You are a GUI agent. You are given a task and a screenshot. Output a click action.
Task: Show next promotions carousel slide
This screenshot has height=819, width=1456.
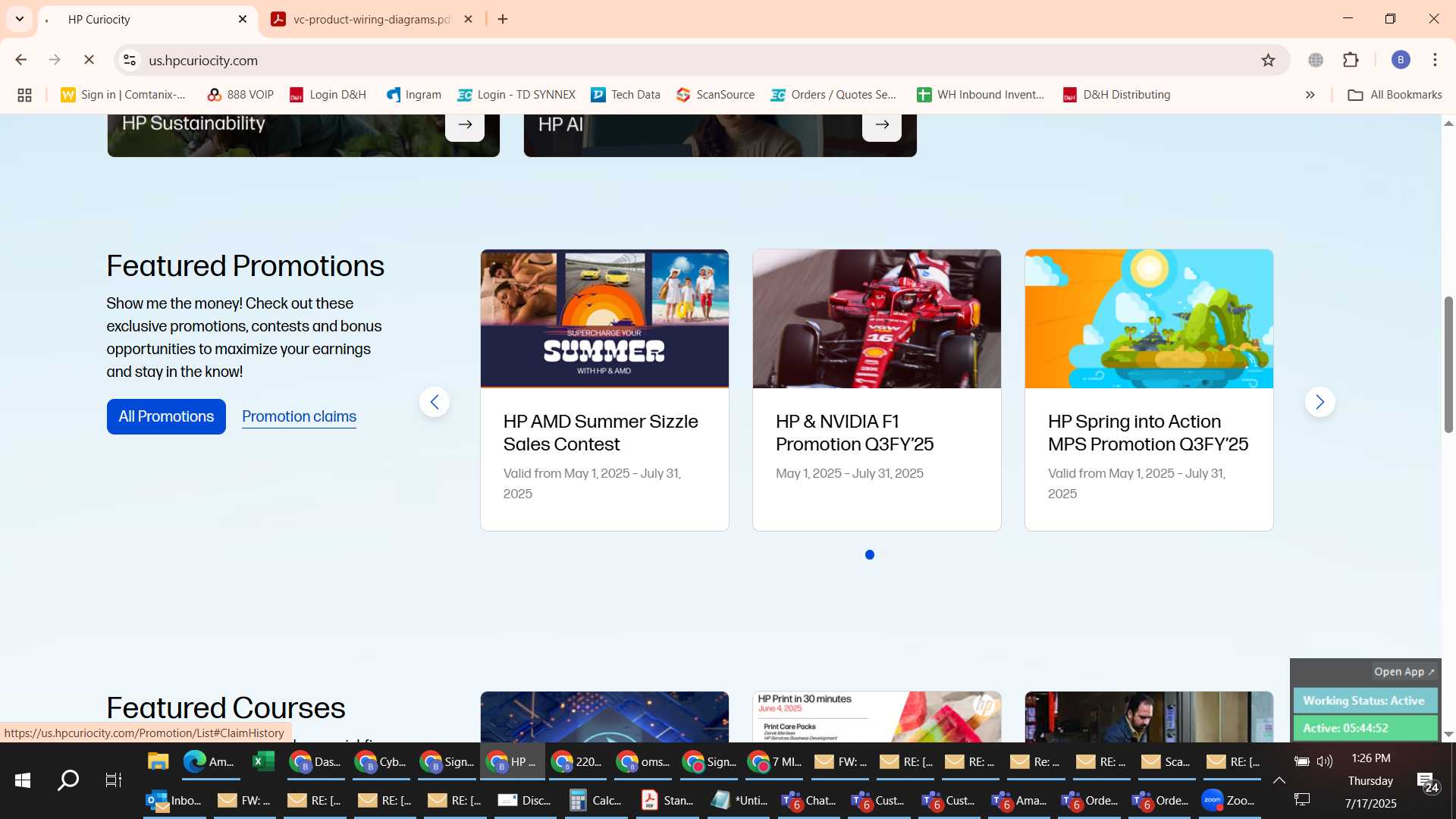[x=1319, y=402]
